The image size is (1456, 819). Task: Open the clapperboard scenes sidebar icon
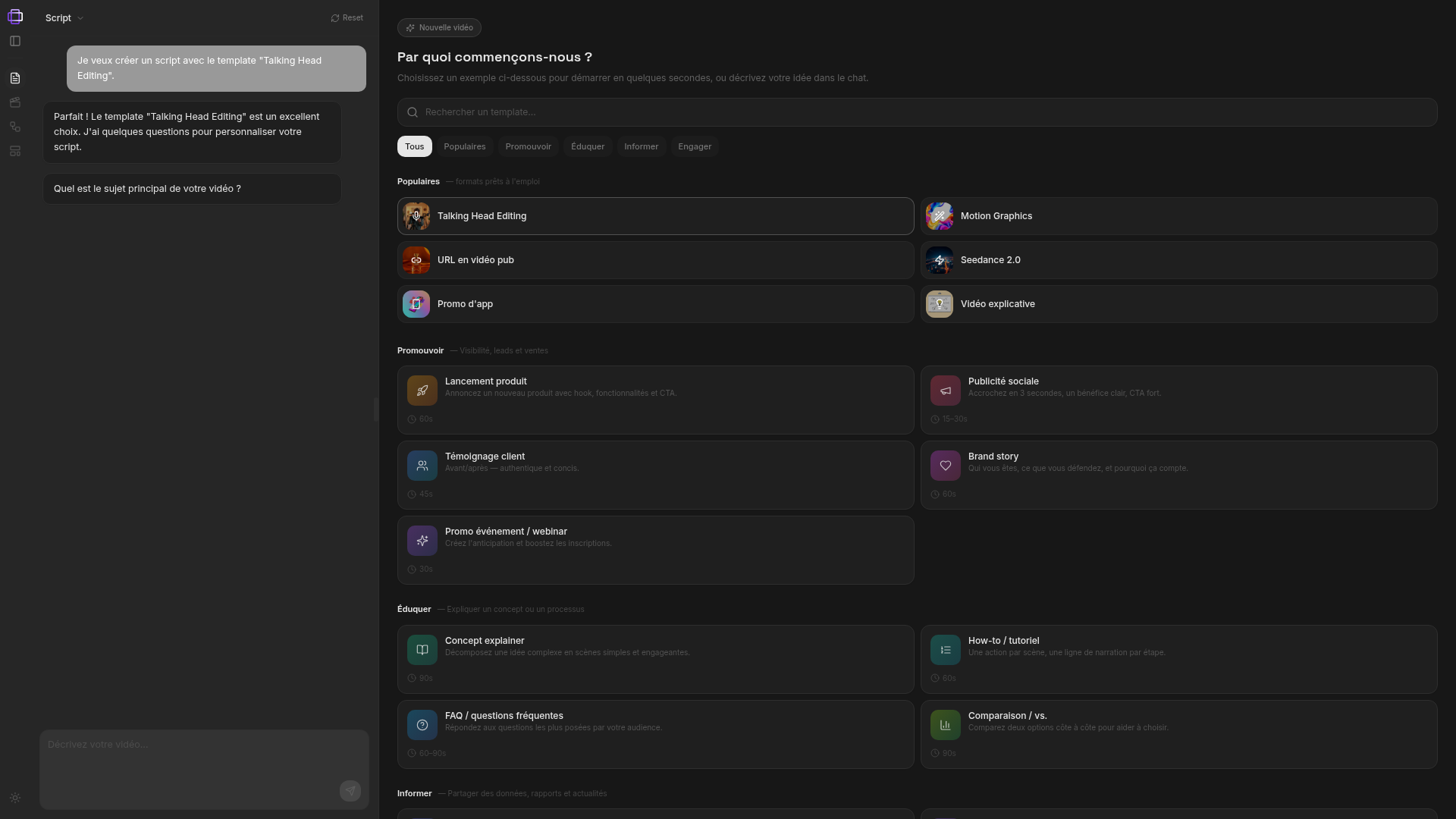15,102
